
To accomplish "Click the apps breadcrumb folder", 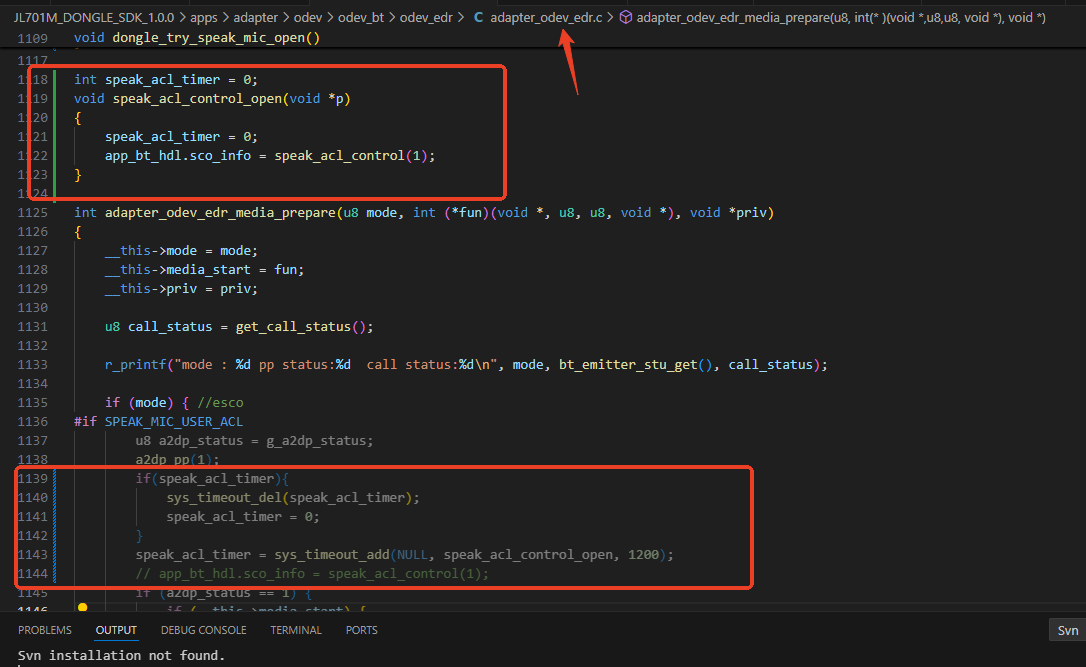I will click(x=204, y=17).
